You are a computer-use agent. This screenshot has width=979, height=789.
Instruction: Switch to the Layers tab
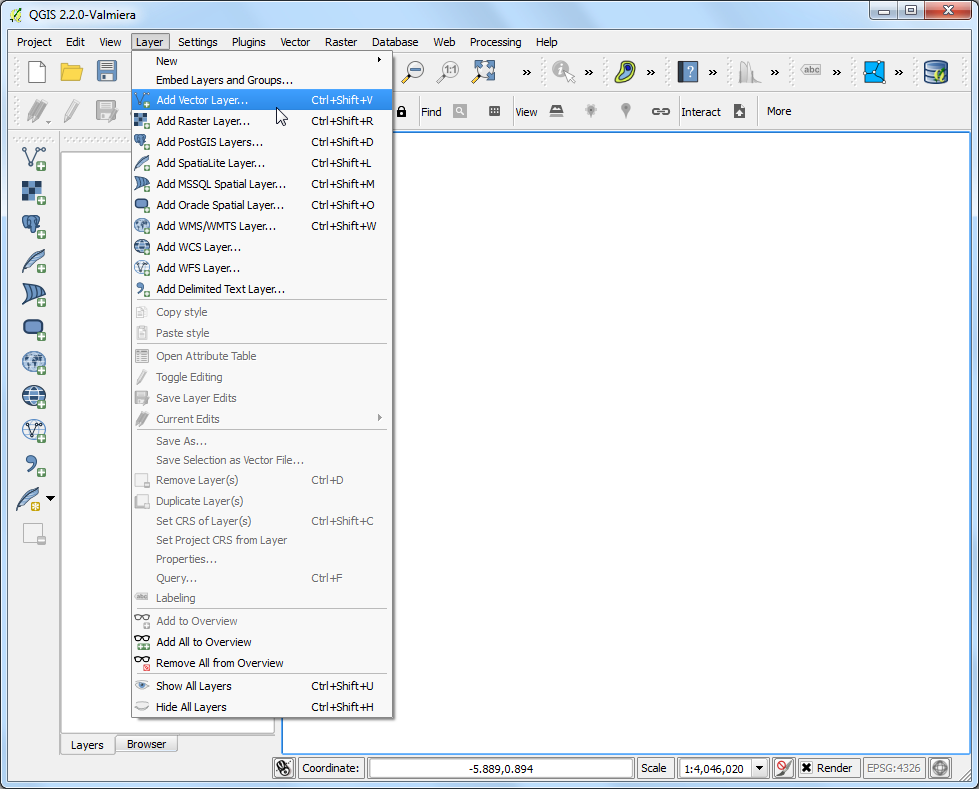pos(87,745)
